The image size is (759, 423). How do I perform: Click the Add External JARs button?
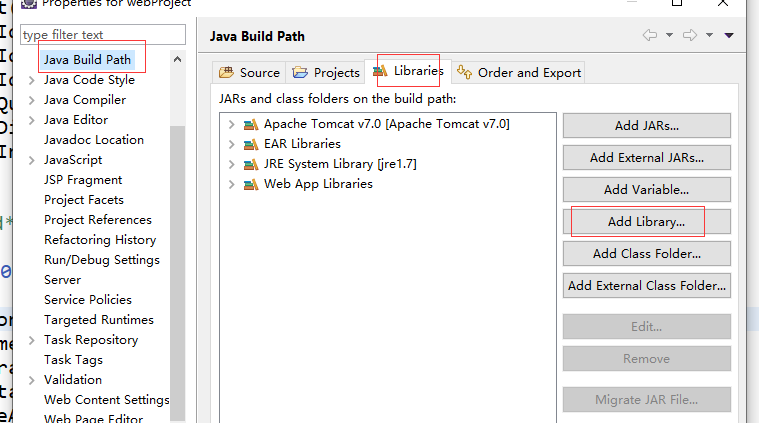click(646, 157)
